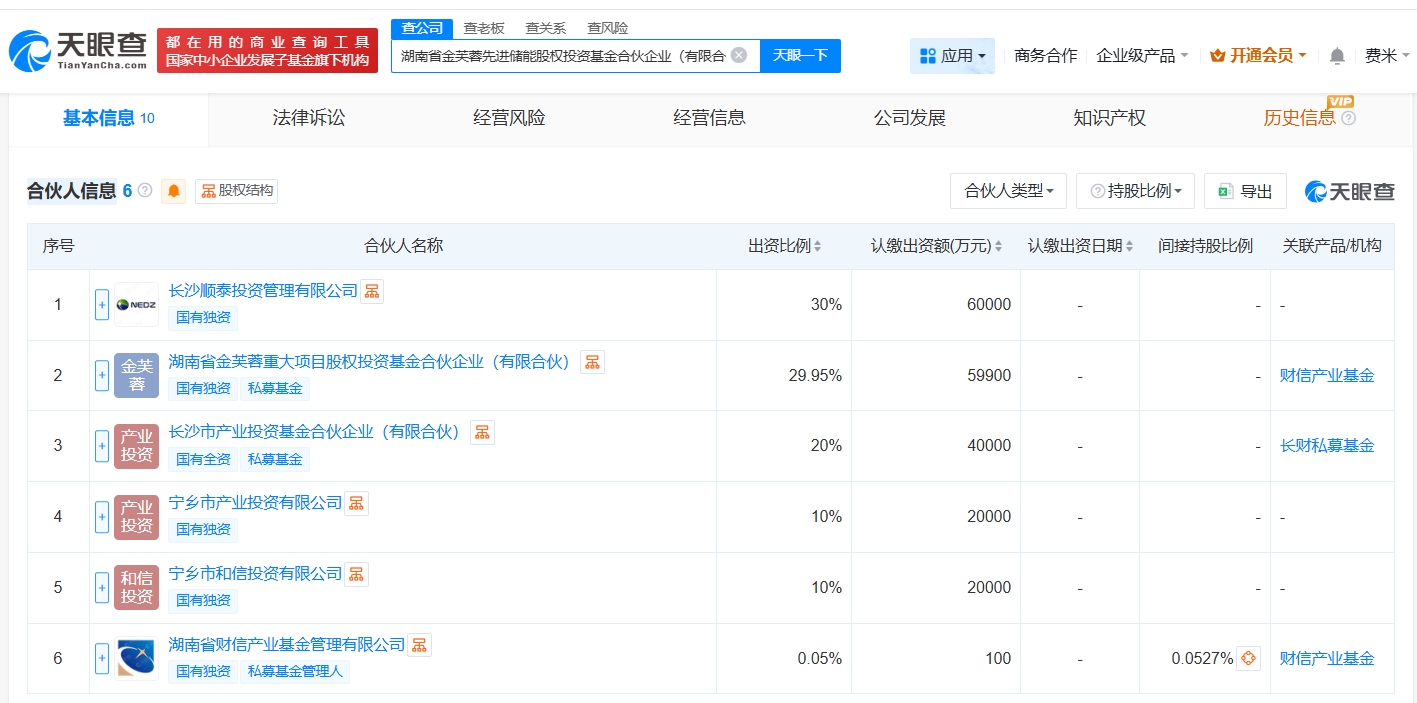Image resolution: width=1417 pixels, height=703 pixels.
Task: Open the 股权结构 chart button
Action: pos(236,190)
